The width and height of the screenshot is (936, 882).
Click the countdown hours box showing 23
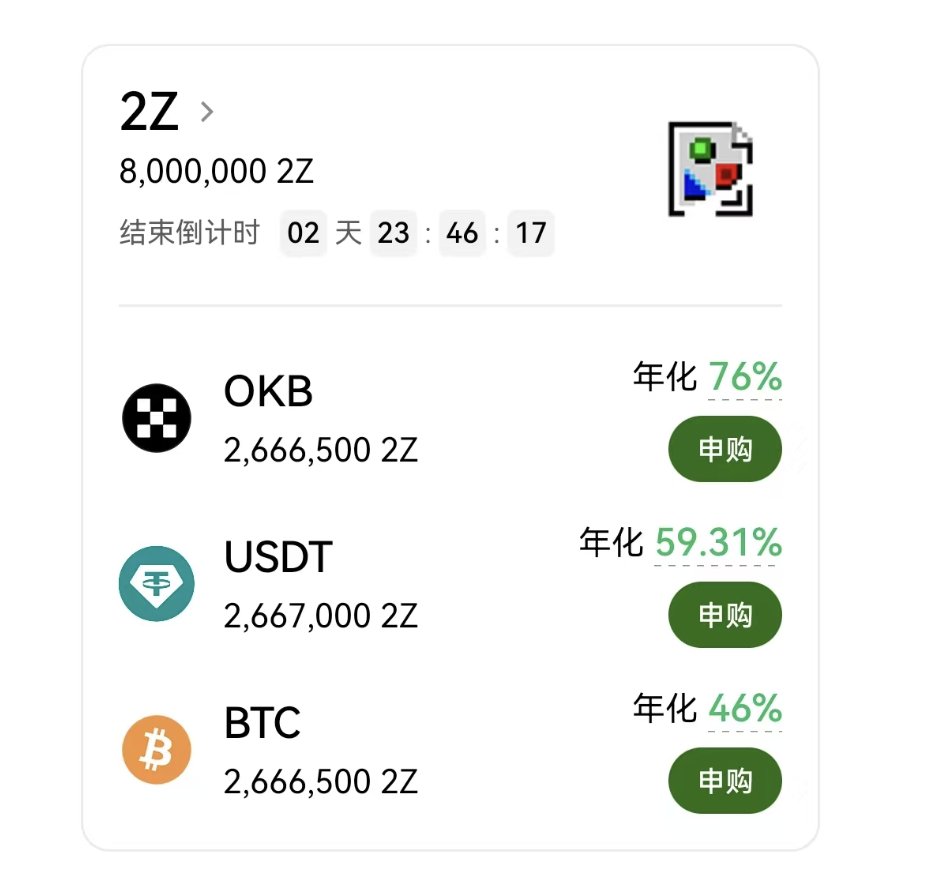(x=393, y=234)
